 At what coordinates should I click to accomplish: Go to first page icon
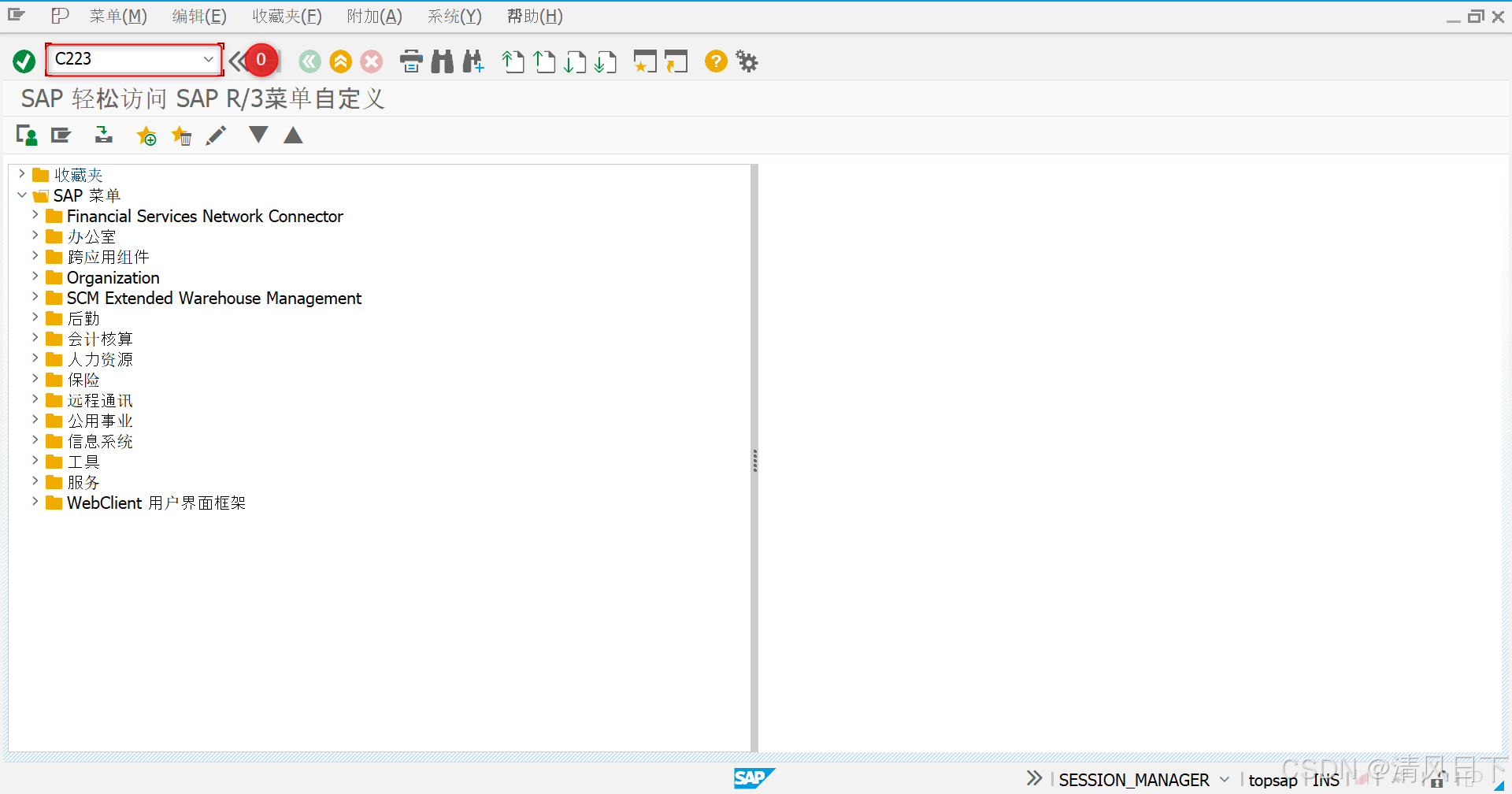coord(513,61)
